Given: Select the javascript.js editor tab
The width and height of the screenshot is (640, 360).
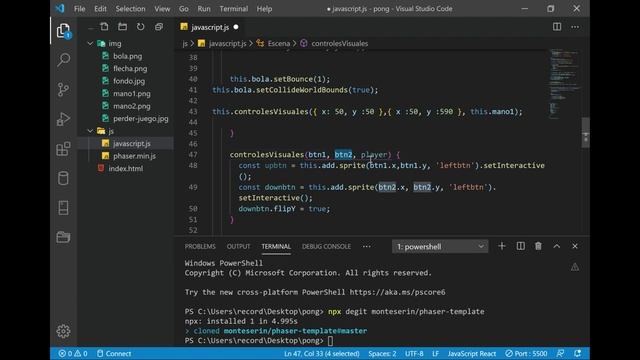Looking at the screenshot, I should point(210,27).
